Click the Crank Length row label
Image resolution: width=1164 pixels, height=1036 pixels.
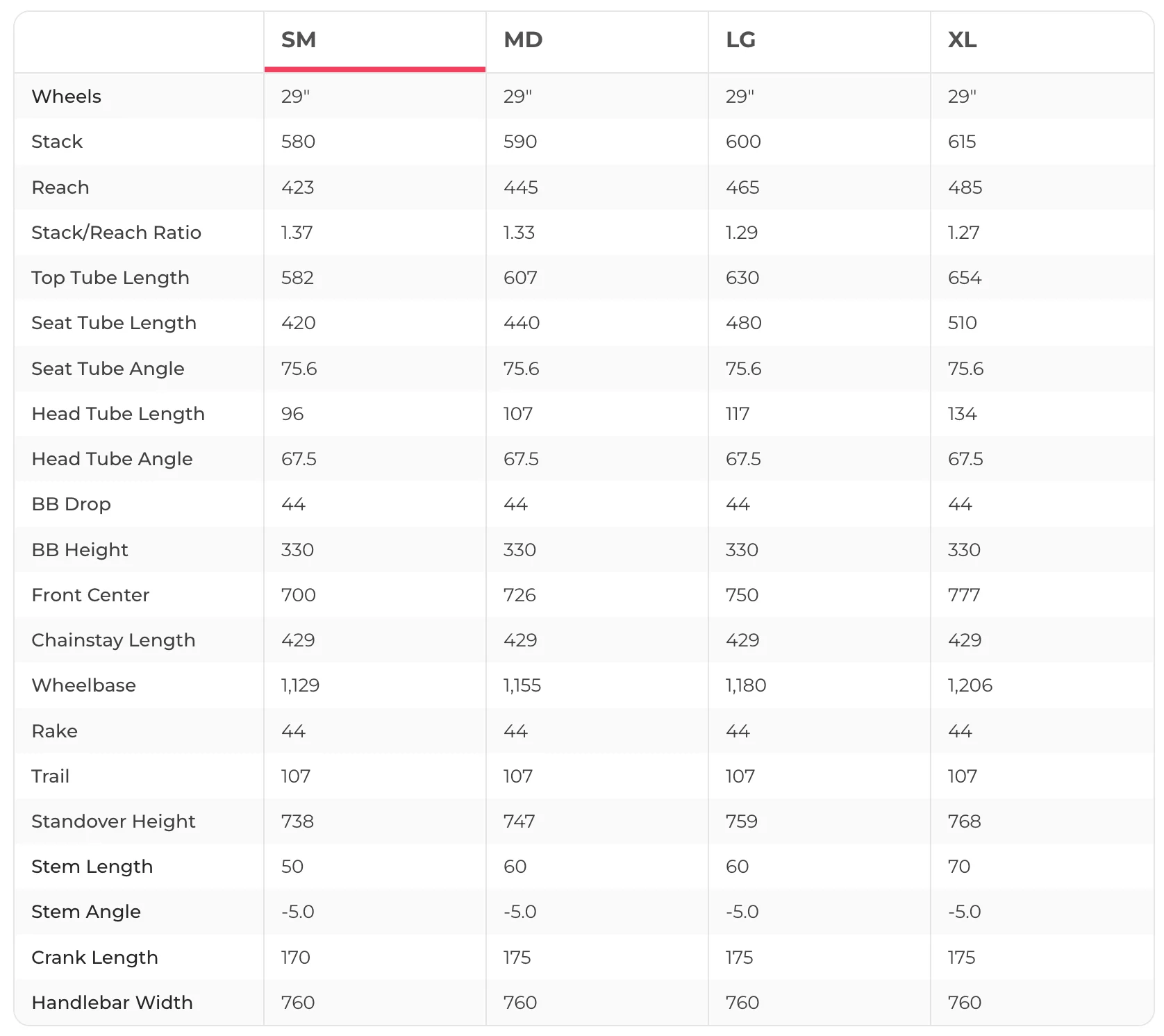(94, 958)
